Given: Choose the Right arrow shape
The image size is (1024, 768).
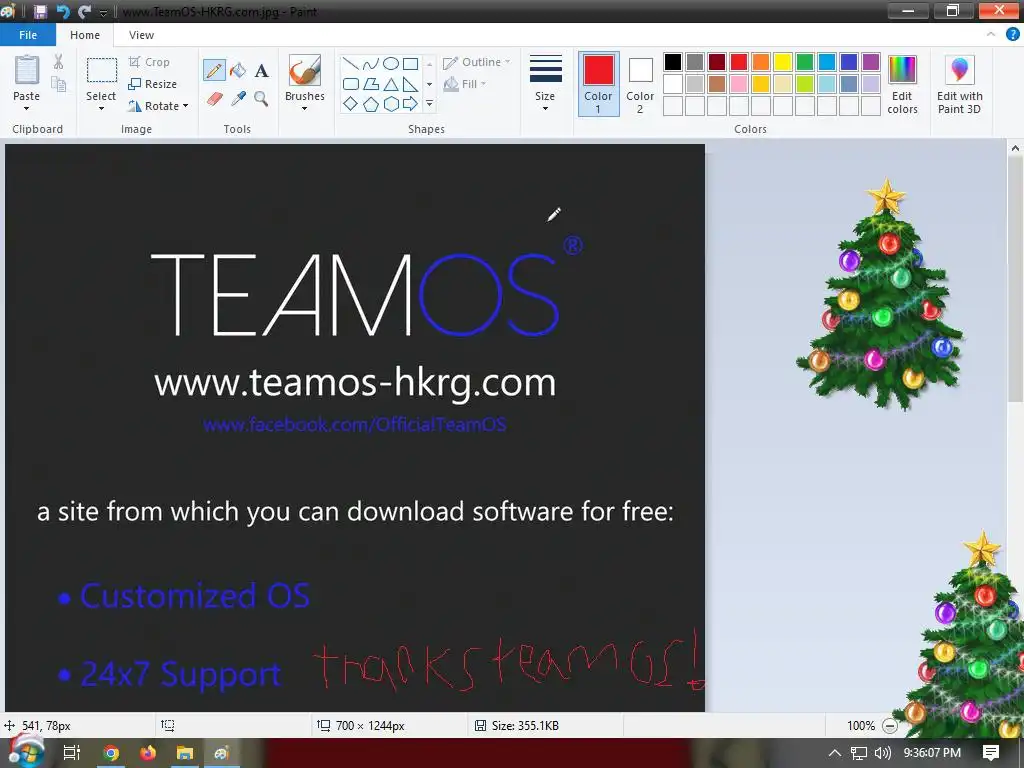Looking at the screenshot, I should [x=410, y=104].
